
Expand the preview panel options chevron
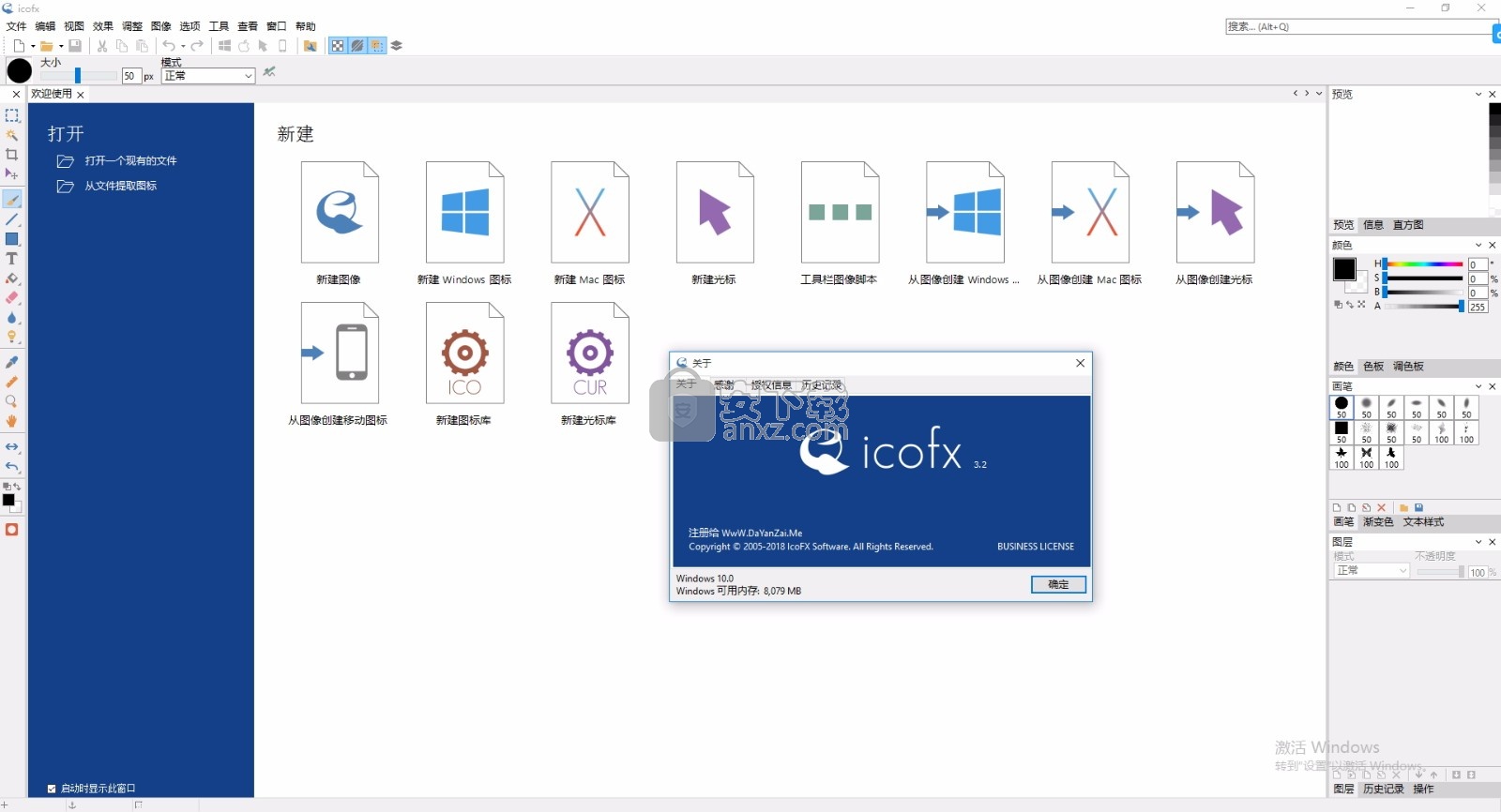(1478, 94)
